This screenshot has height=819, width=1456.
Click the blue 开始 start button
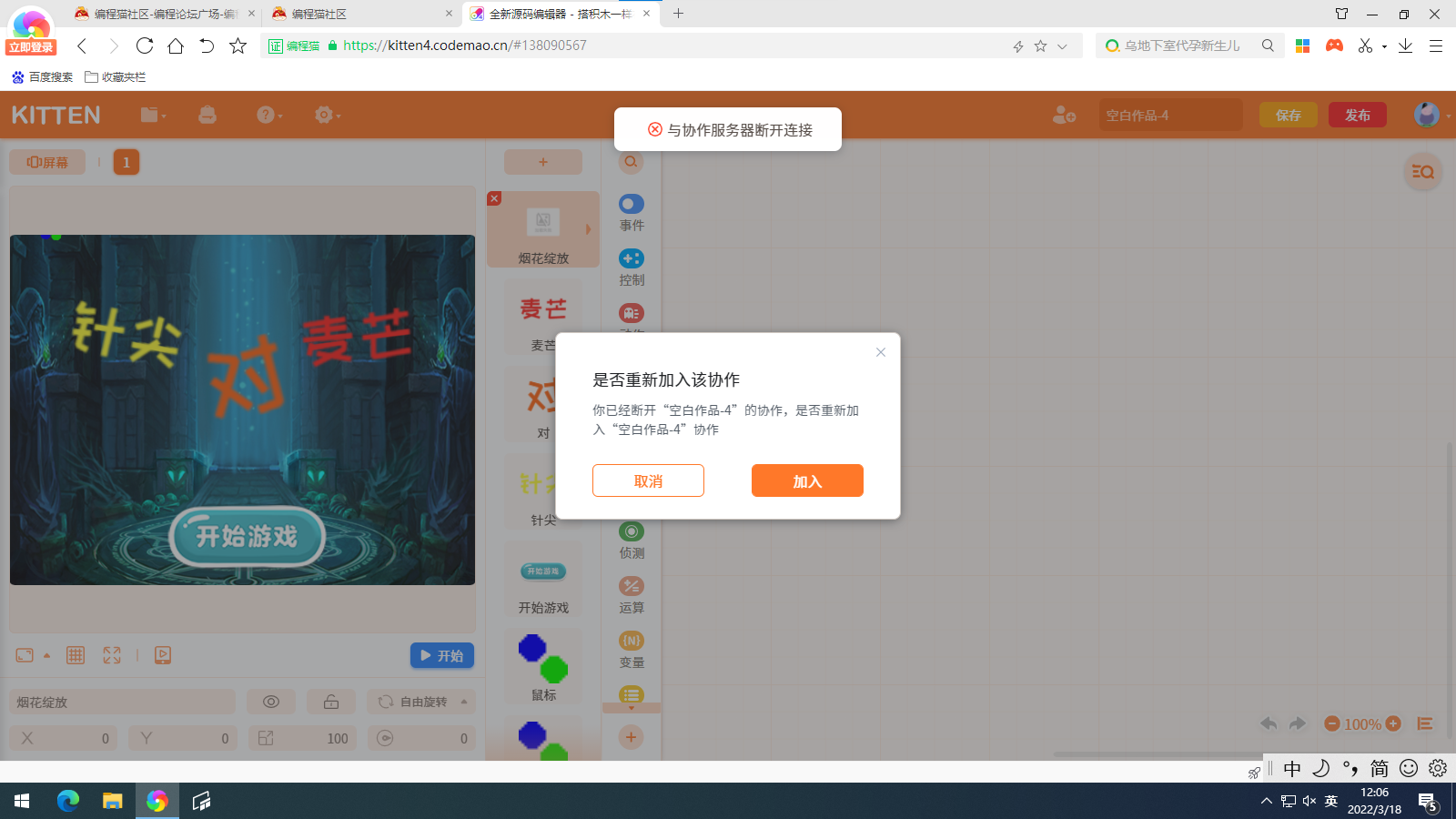tap(442, 655)
